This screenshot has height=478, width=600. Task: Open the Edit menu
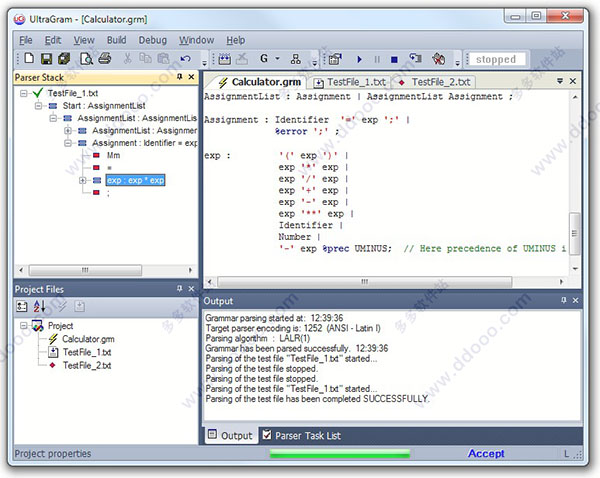point(53,40)
